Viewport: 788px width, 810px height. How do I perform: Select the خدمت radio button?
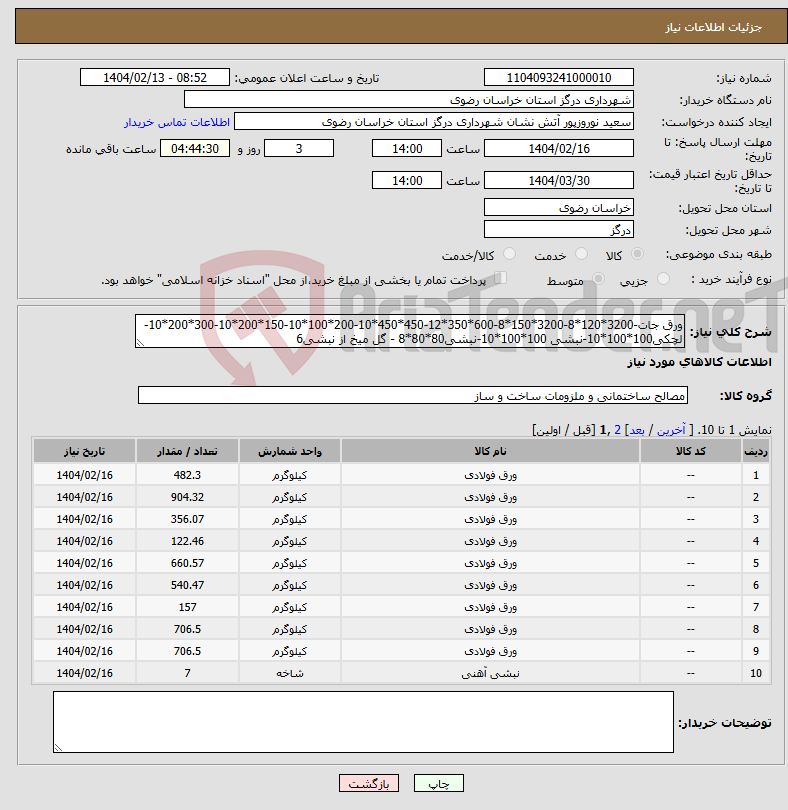coord(581,254)
